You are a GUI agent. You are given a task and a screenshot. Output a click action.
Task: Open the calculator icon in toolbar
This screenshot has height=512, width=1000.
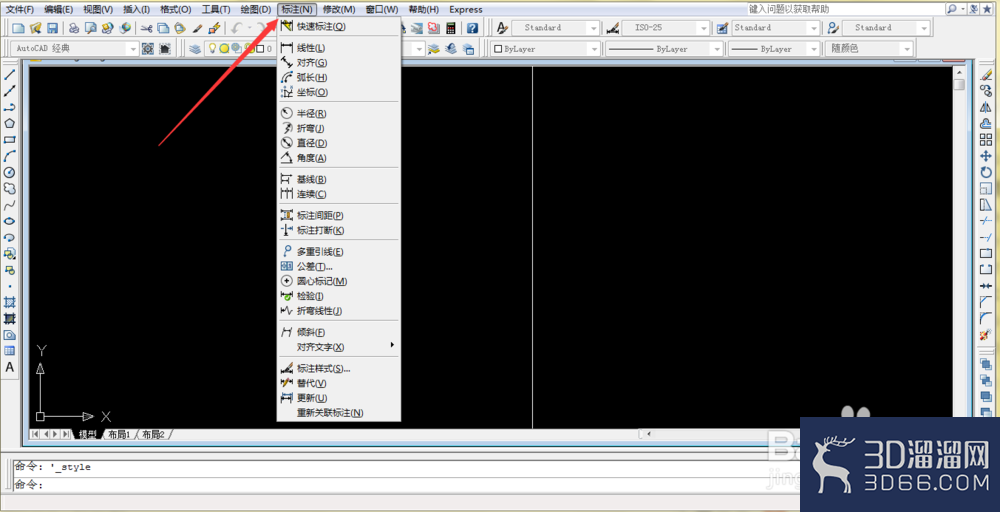(451, 28)
